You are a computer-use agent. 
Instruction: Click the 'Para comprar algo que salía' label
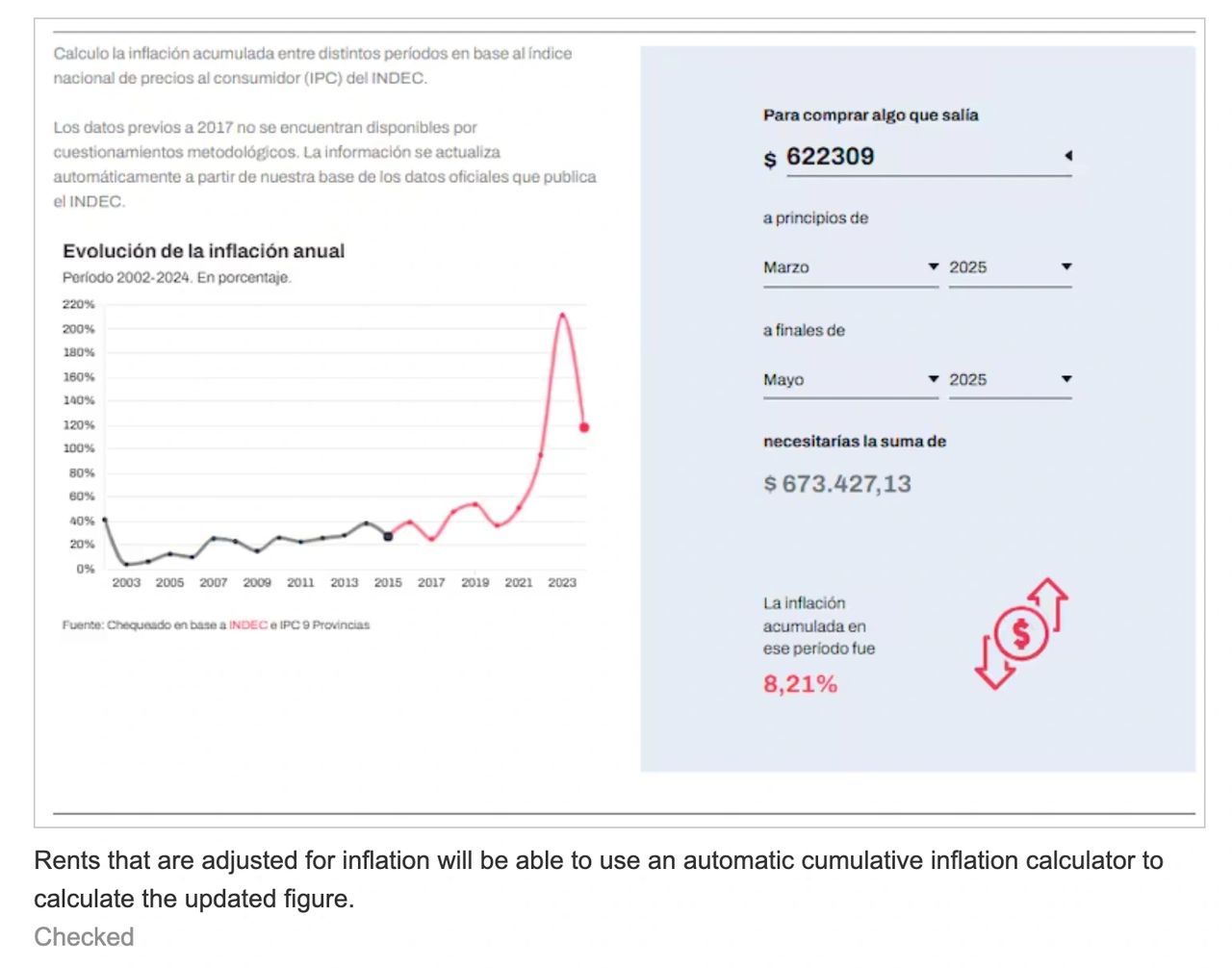coord(870,115)
